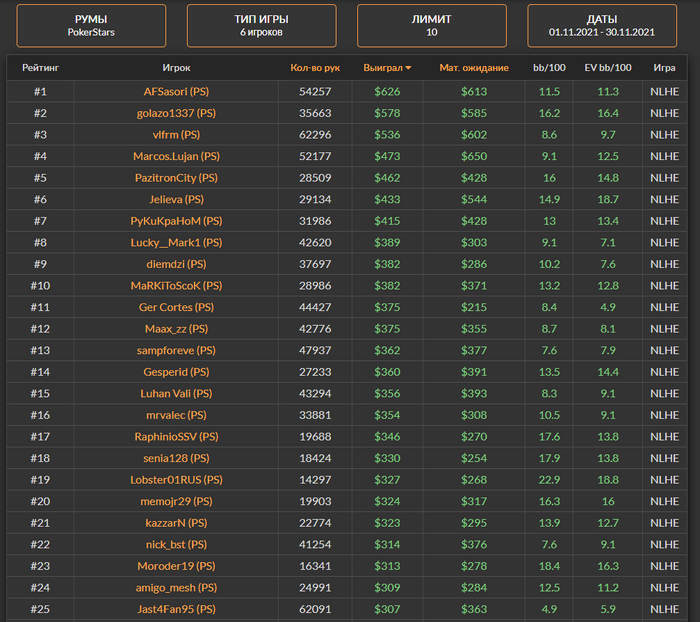Viewport: 700px width, 622px height.
Task: Click the Рейтинг column header
Action: pos(40,68)
